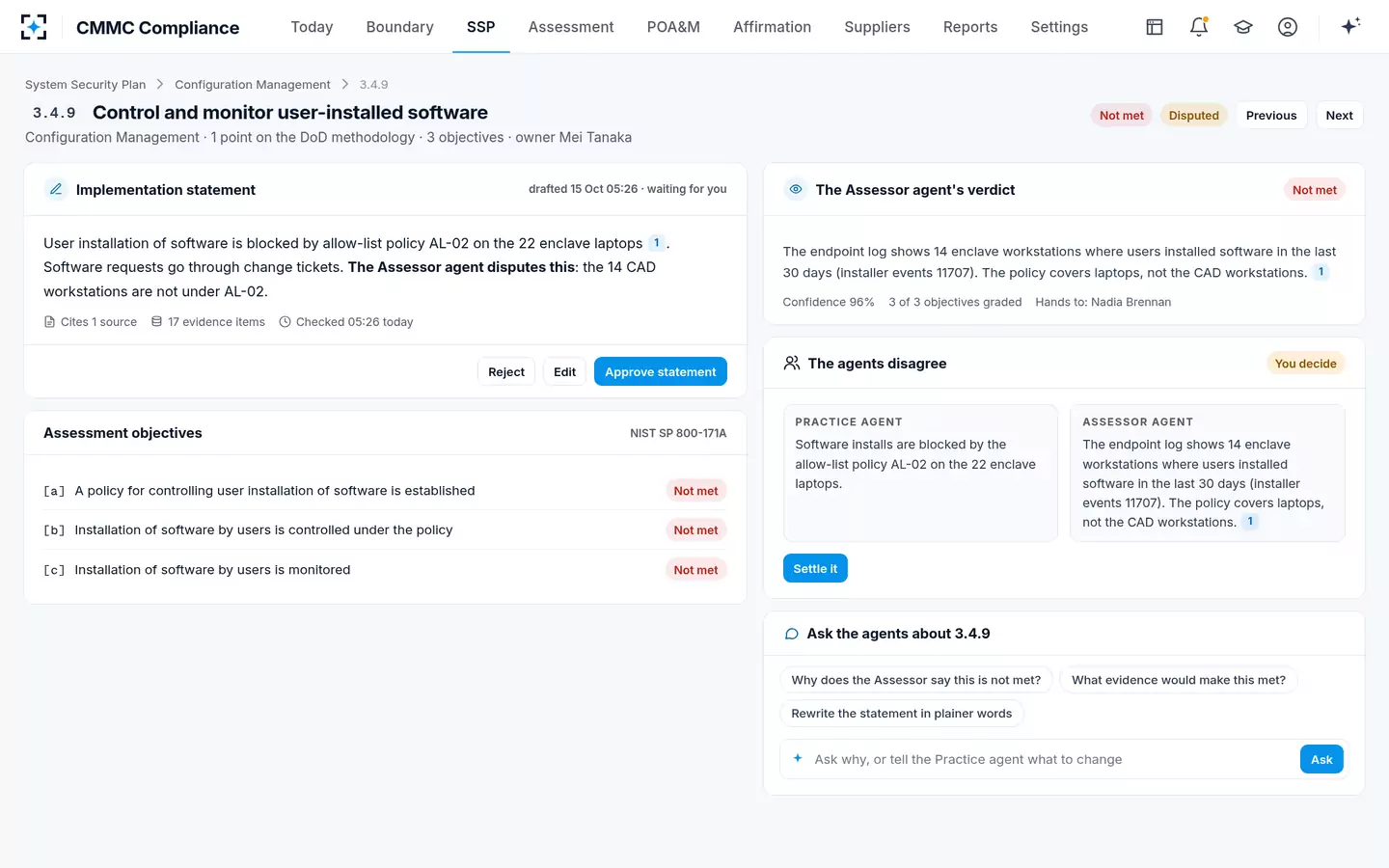Open citation 1 in the Assessor Agent card
This screenshot has height=868, width=1389.
[x=1250, y=522]
